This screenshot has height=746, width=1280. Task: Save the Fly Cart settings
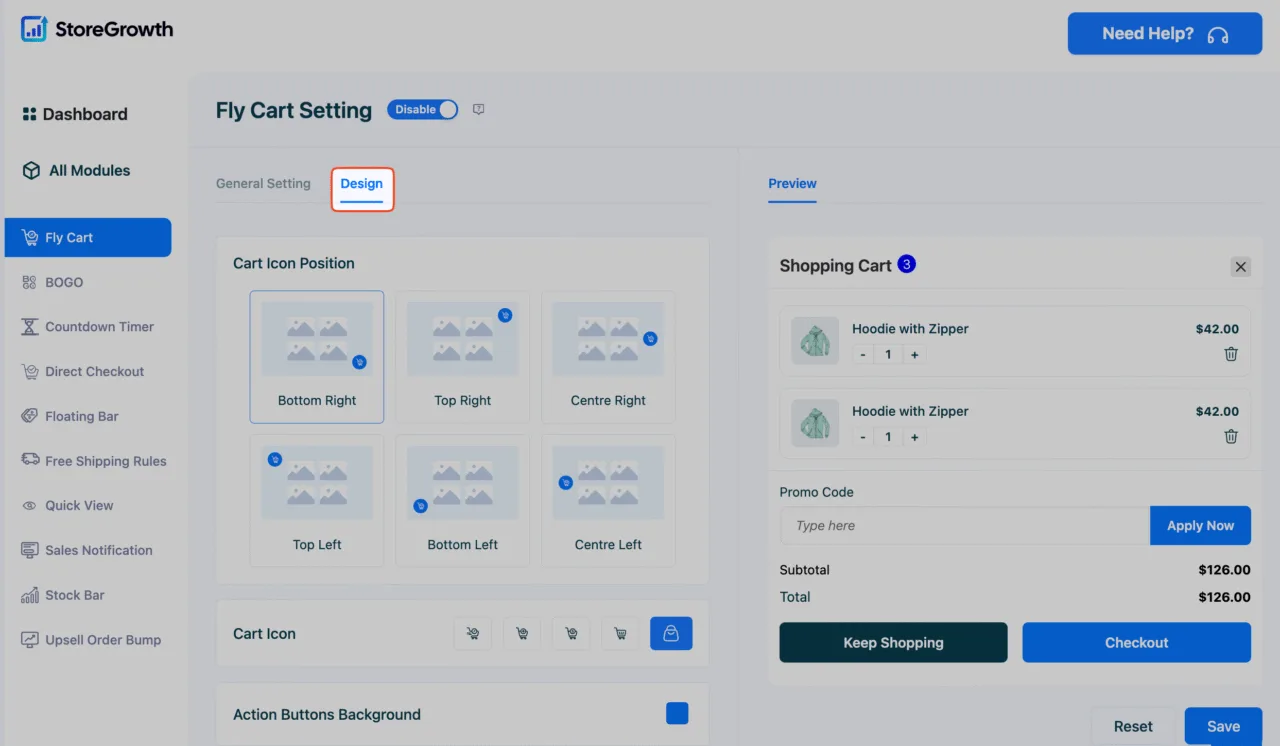tap(1223, 727)
